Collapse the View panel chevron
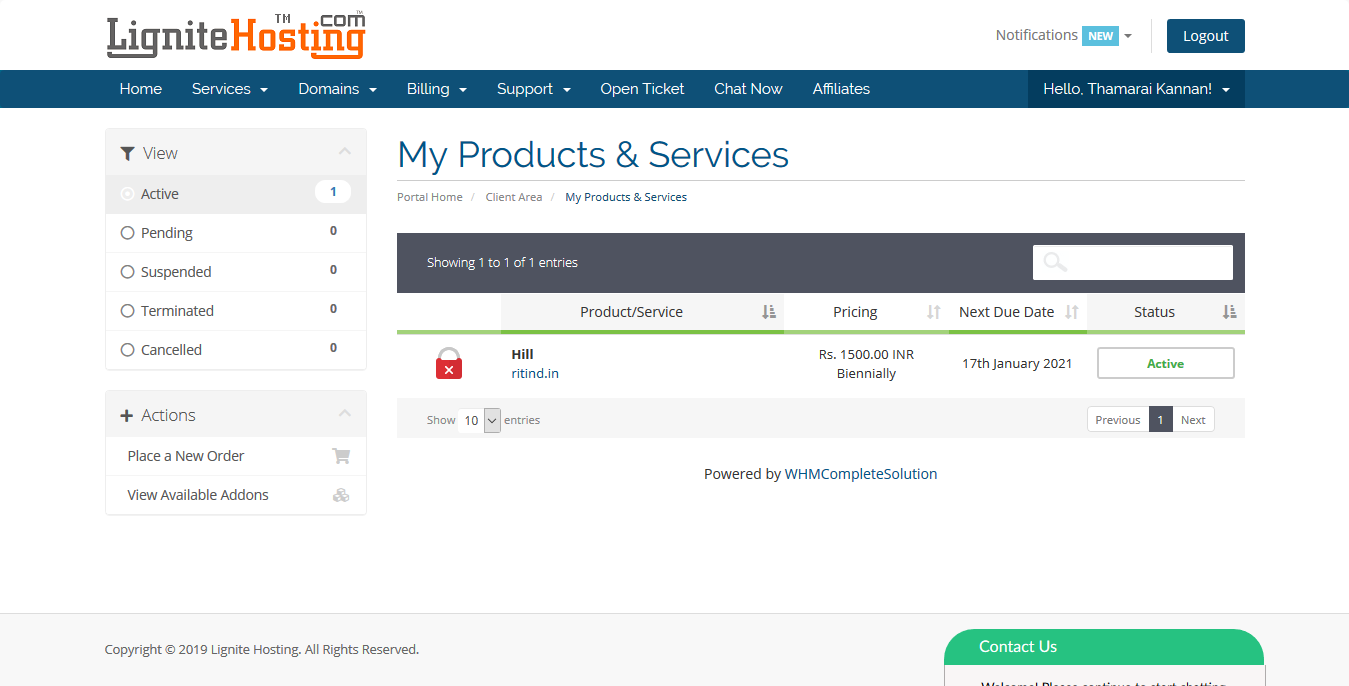This screenshot has width=1349, height=686. click(x=345, y=152)
